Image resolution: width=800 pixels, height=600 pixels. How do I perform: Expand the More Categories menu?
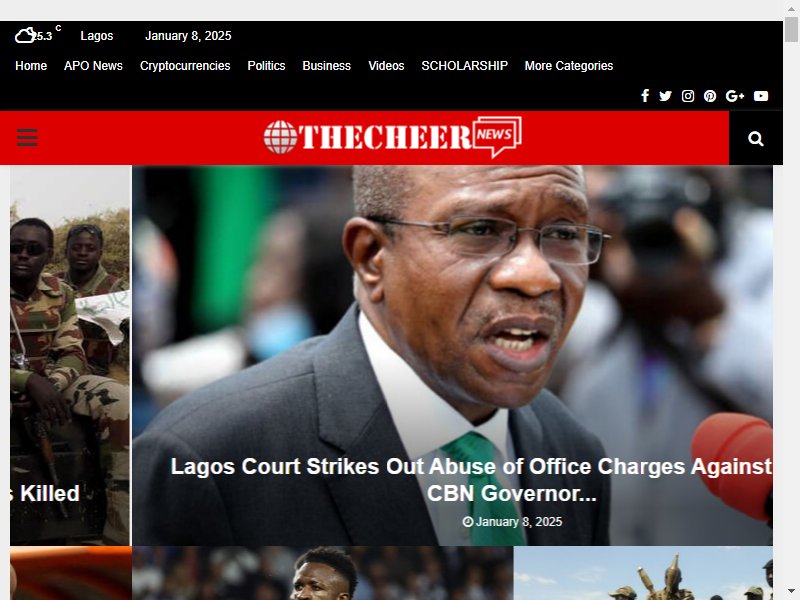[x=568, y=66]
